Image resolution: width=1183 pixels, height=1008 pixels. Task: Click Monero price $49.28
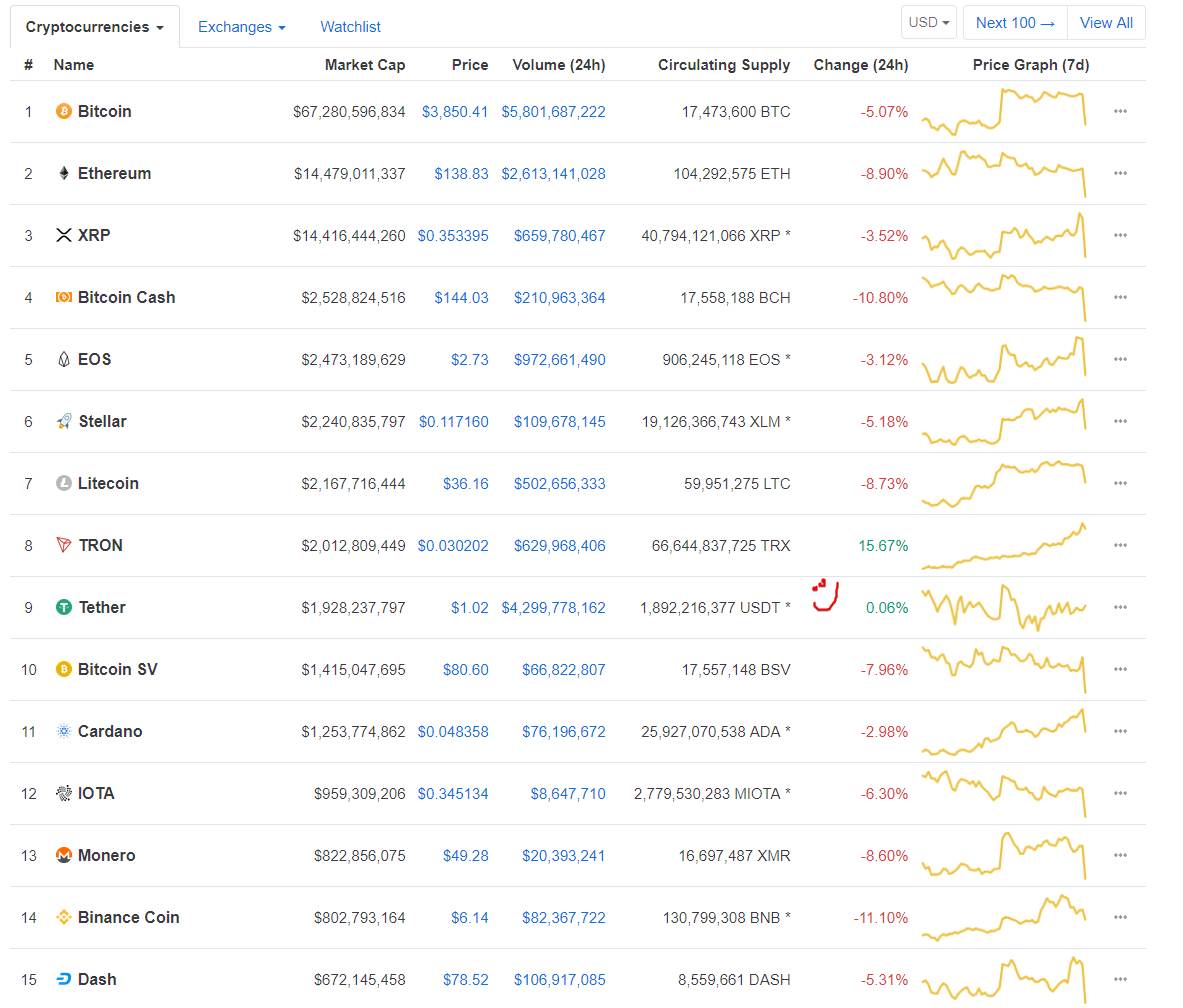coord(466,856)
